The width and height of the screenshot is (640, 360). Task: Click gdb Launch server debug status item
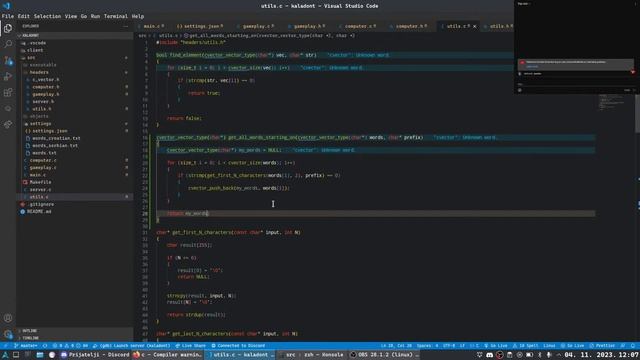pyautogui.click(x=131, y=346)
